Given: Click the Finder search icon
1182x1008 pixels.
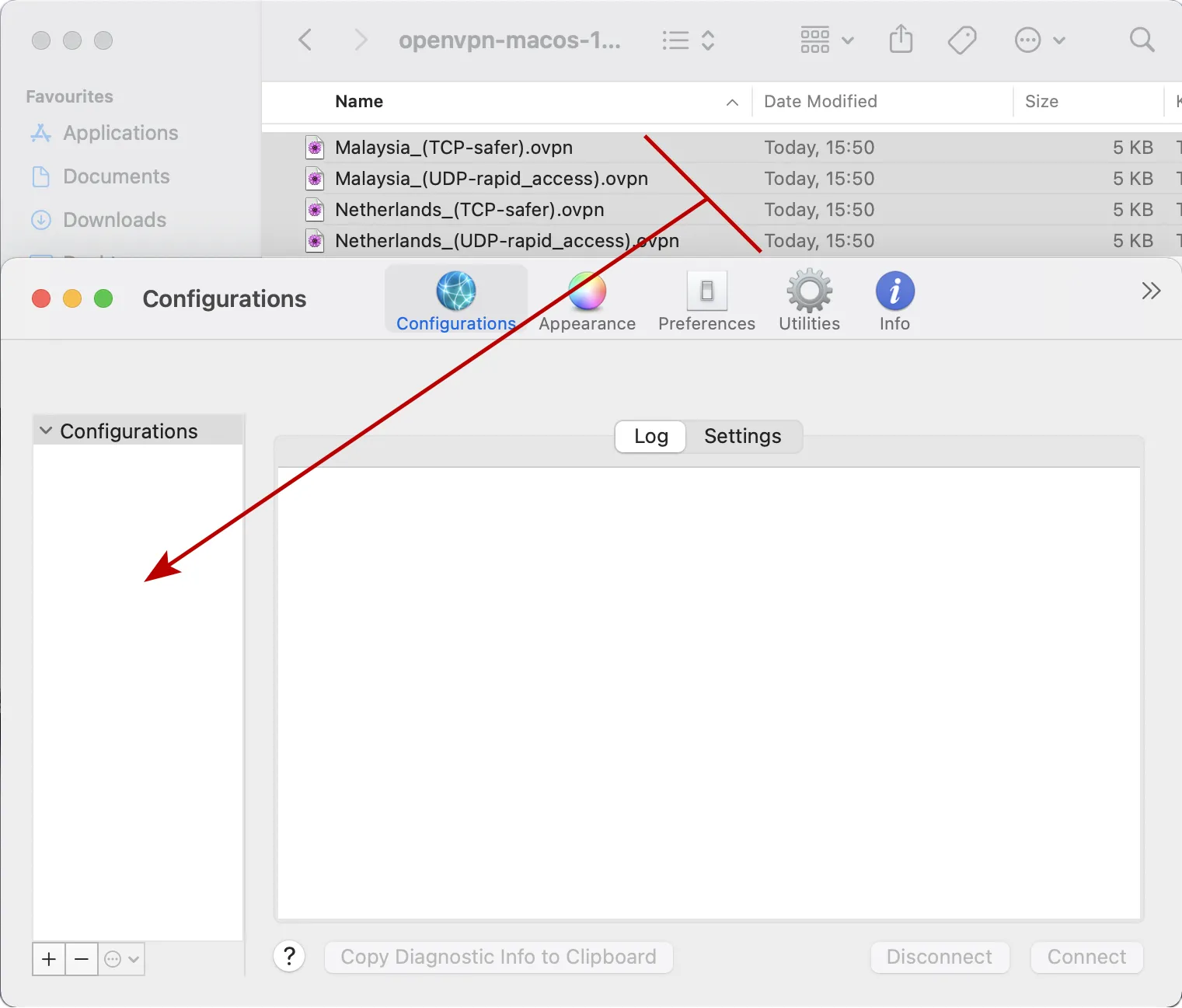Looking at the screenshot, I should pos(1141,40).
